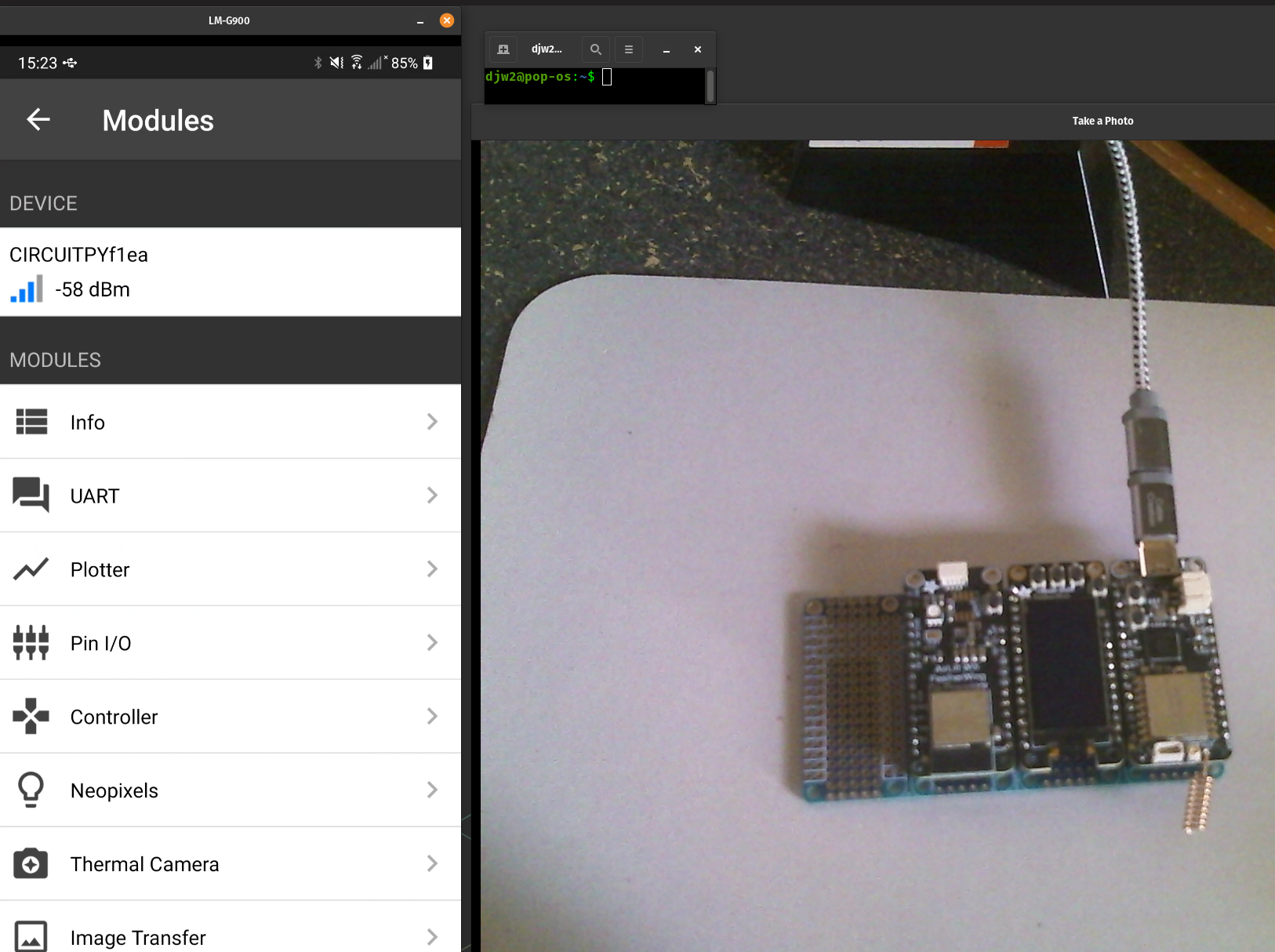This screenshot has height=952, width=1275.
Task: Select the Plotter line graph icon
Action: (x=31, y=569)
